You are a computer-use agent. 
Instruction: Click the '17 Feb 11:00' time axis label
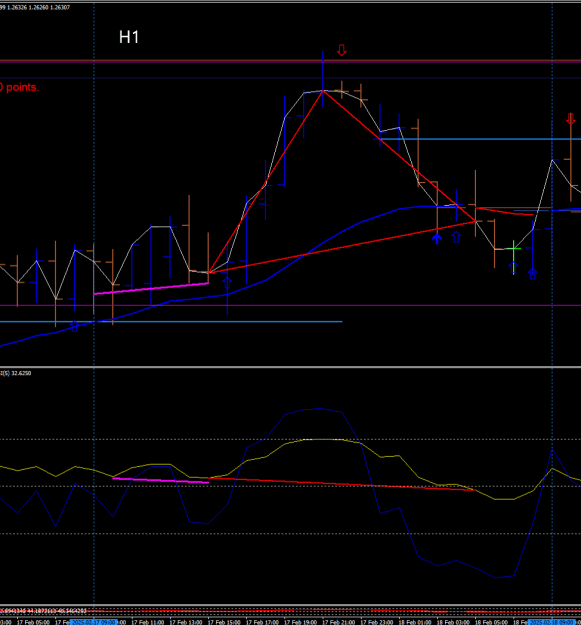tap(147, 622)
